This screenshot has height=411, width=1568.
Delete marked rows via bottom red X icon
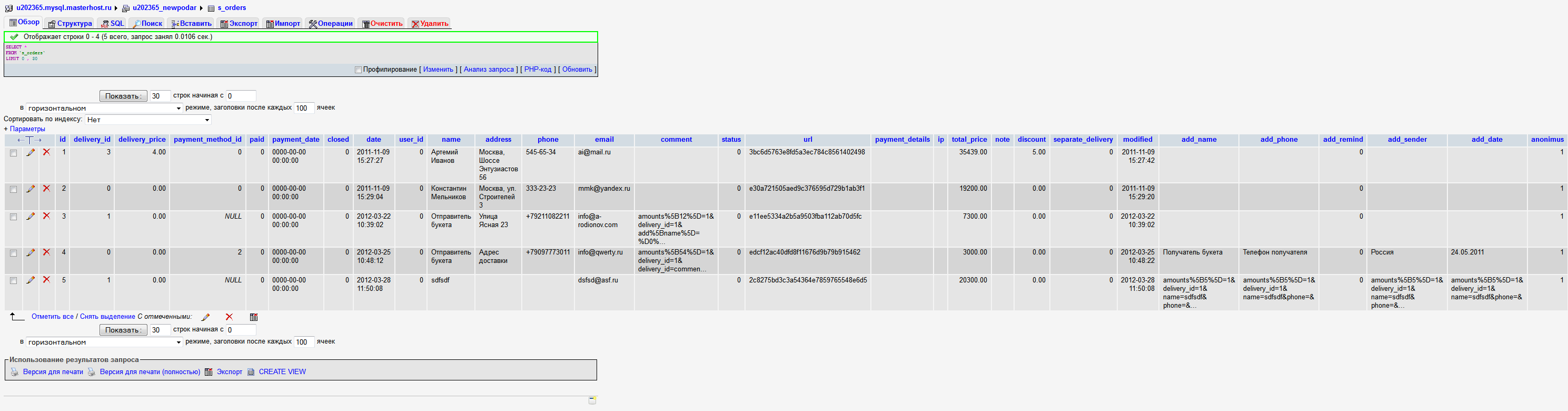[x=229, y=317]
